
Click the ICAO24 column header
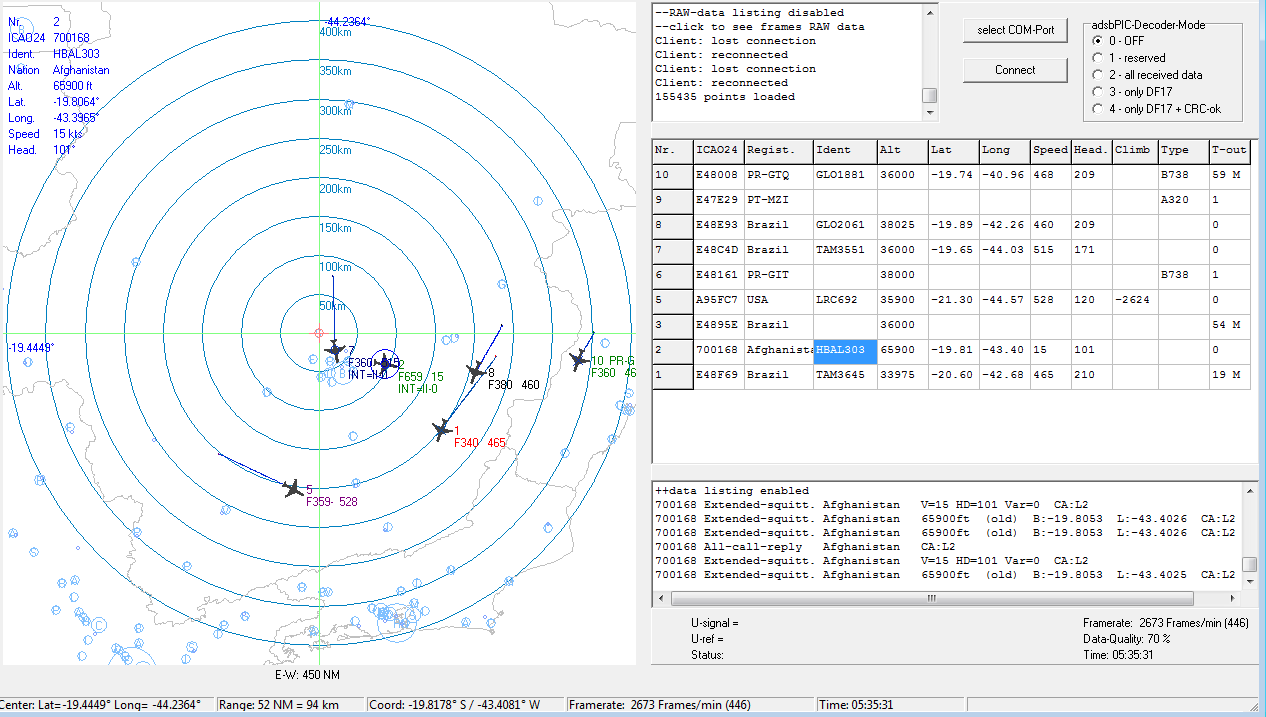coord(717,150)
